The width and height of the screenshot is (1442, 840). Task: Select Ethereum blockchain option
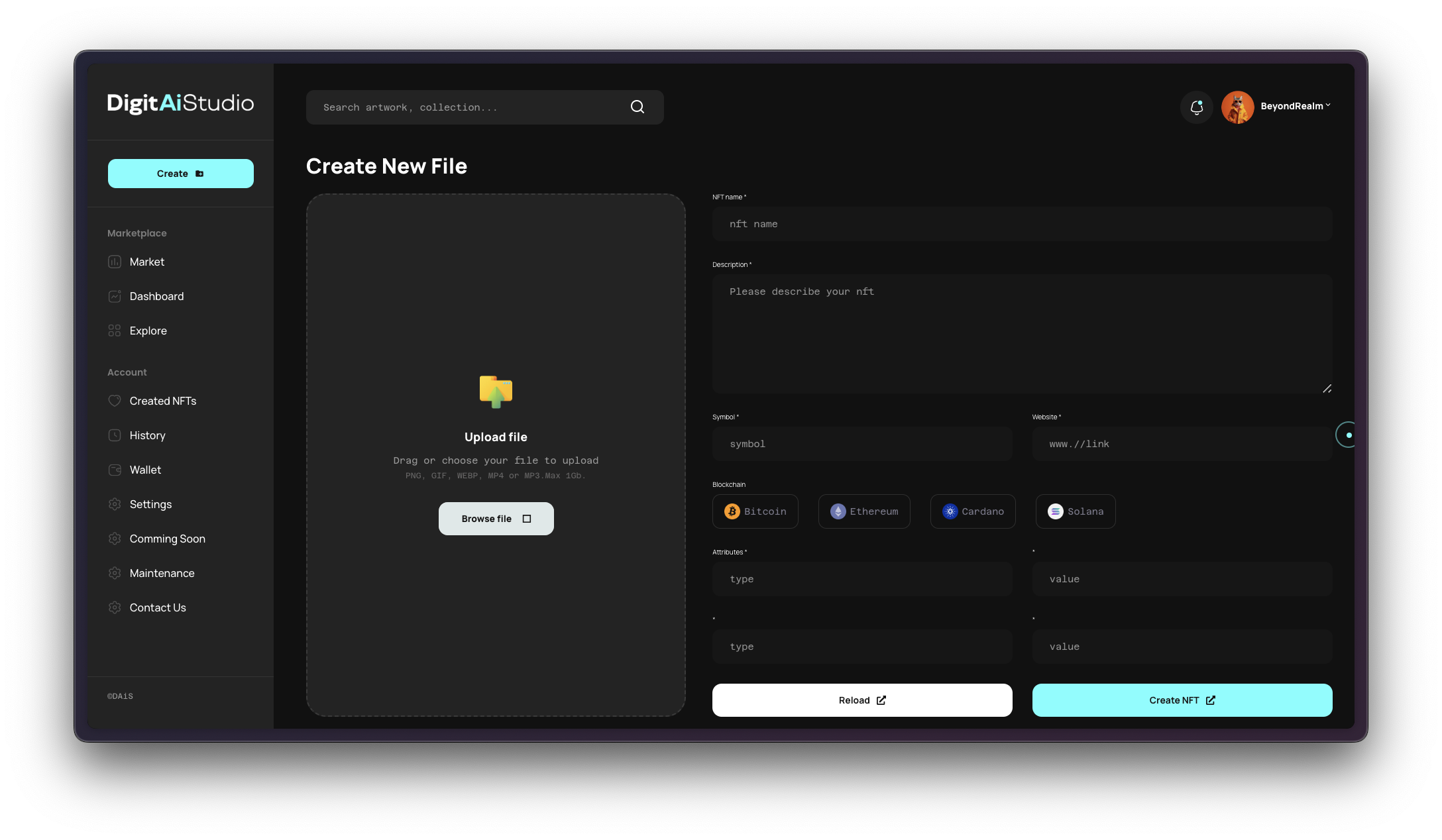[x=863, y=511]
